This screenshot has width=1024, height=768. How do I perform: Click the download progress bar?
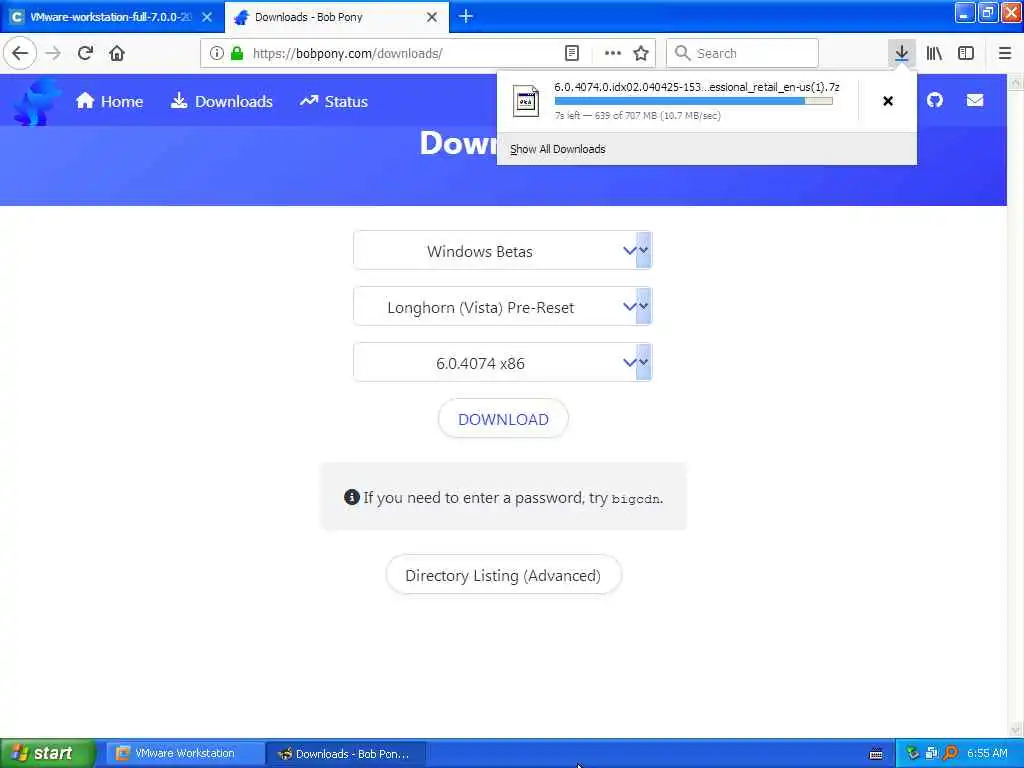coord(693,101)
